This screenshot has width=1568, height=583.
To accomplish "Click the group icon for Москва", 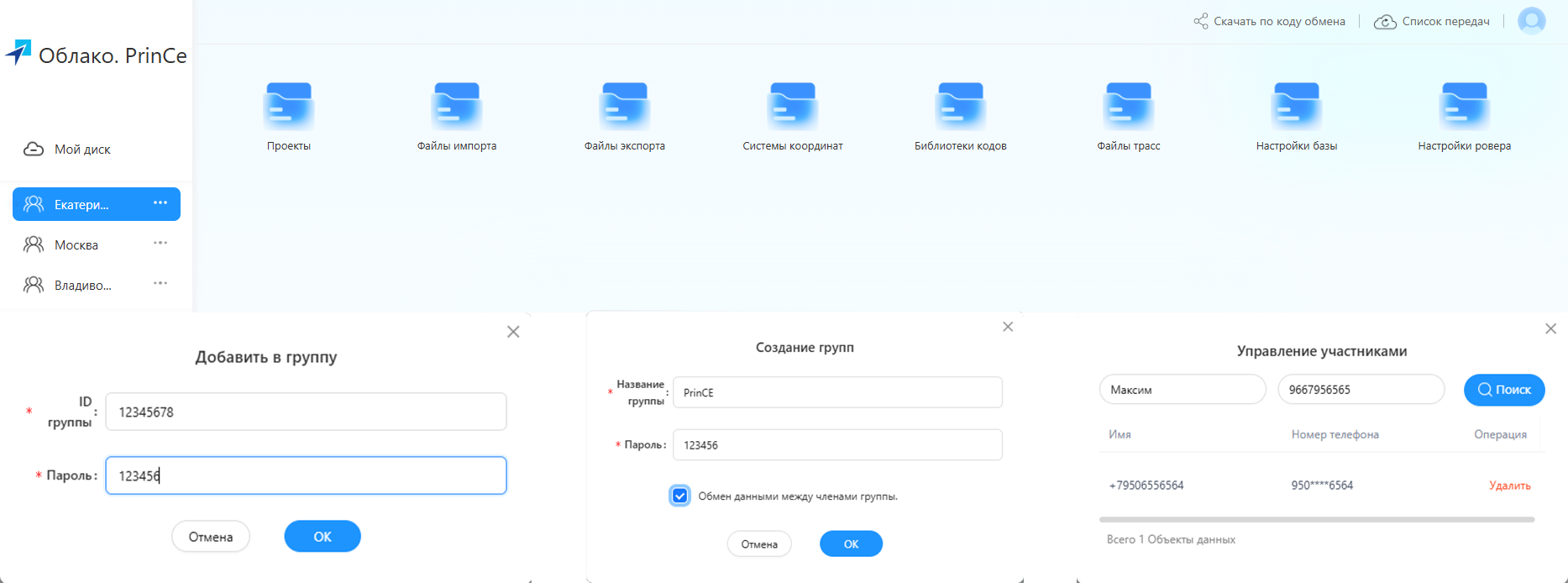I will 34,244.
